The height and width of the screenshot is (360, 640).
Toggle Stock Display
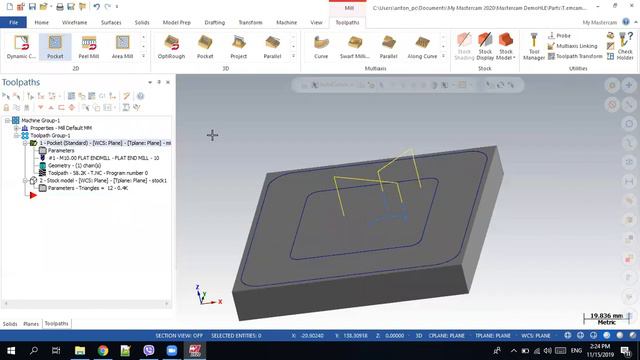click(485, 47)
